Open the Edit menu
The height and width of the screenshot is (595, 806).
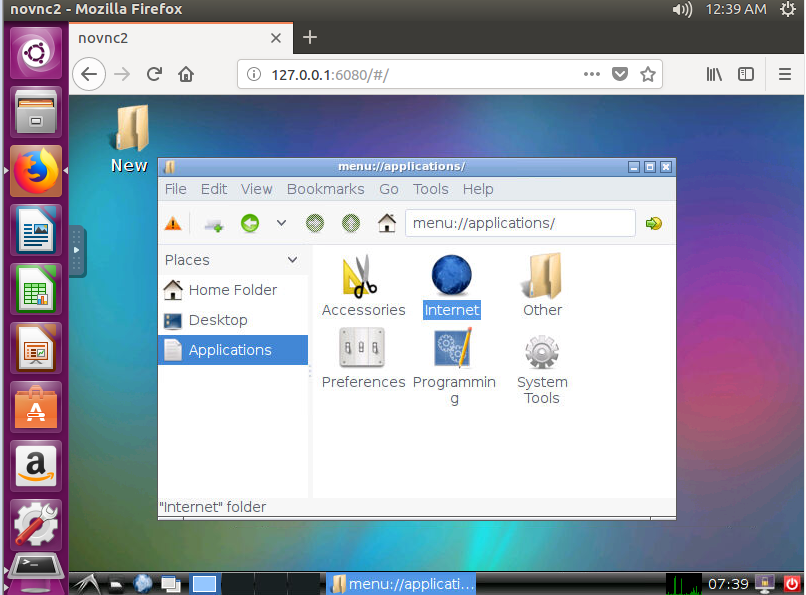pos(214,189)
